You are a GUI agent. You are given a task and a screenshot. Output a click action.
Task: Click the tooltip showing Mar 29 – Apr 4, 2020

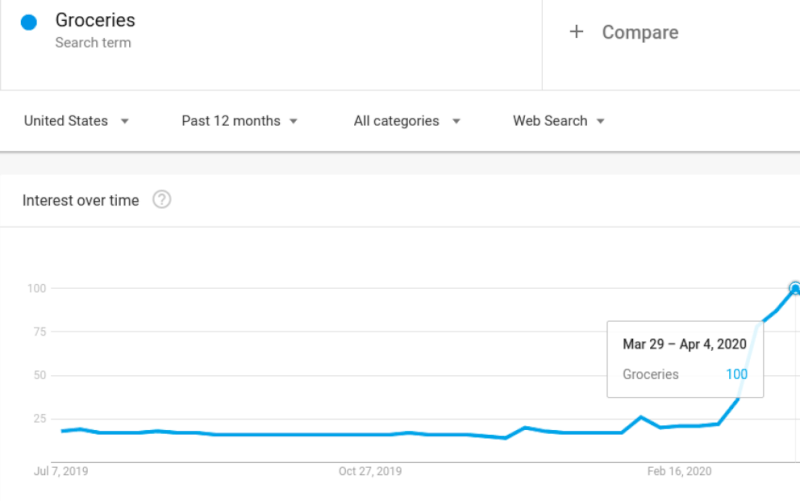click(x=685, y=359)
